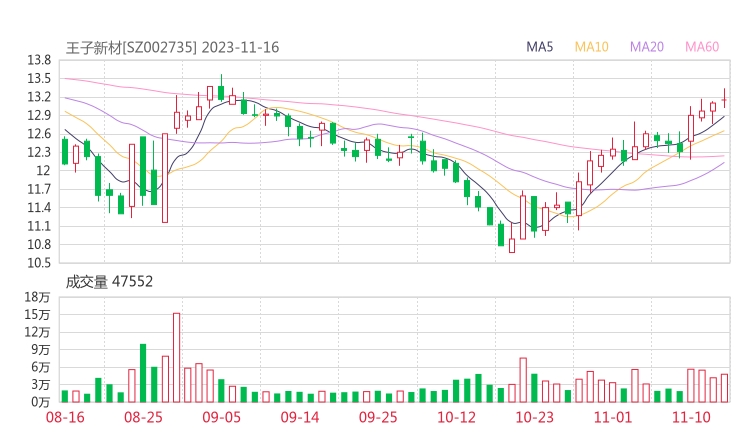Click the 12.6 price axis value

pos(39,134)
